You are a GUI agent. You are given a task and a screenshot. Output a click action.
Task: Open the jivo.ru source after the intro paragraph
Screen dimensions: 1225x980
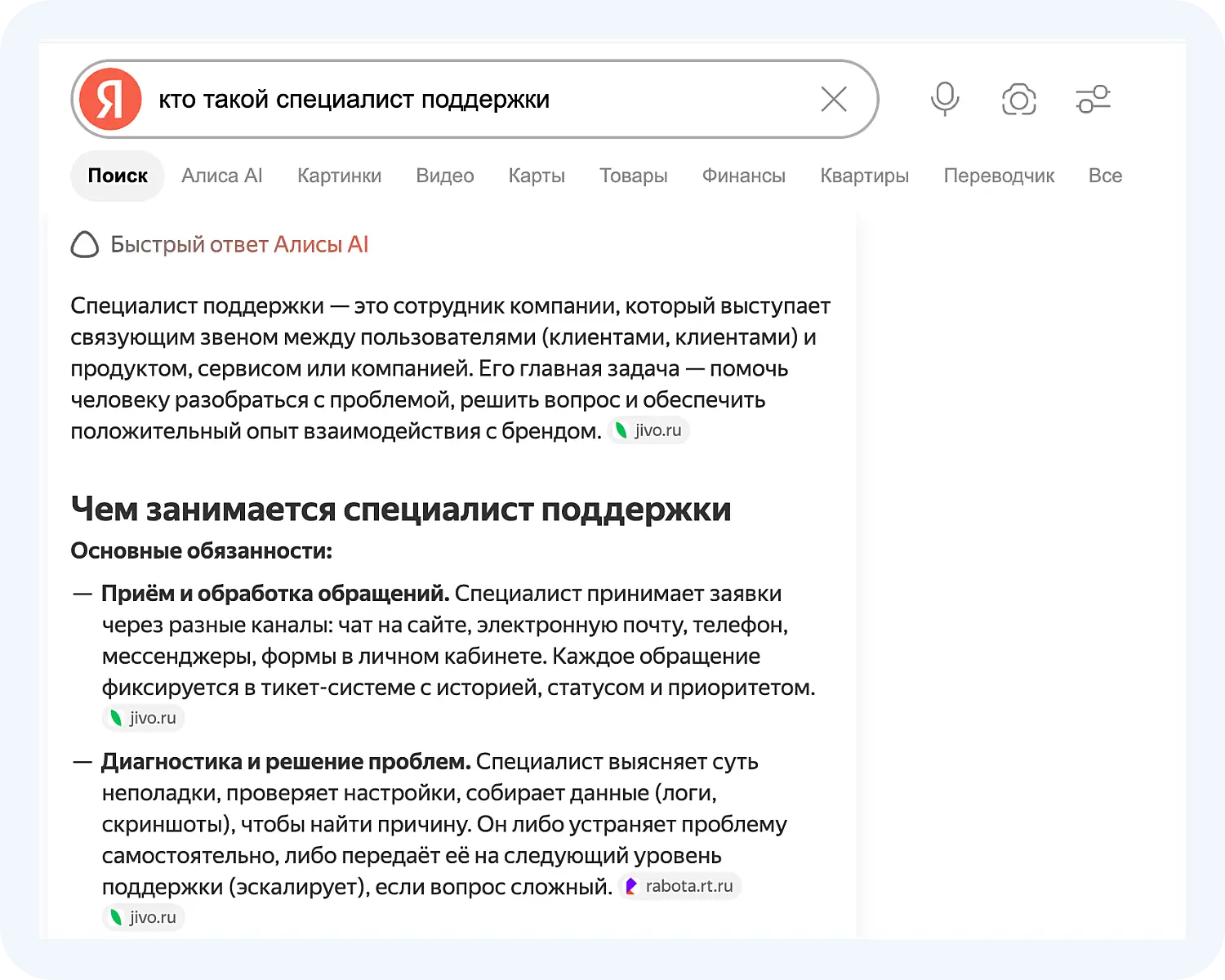(649, 430)
